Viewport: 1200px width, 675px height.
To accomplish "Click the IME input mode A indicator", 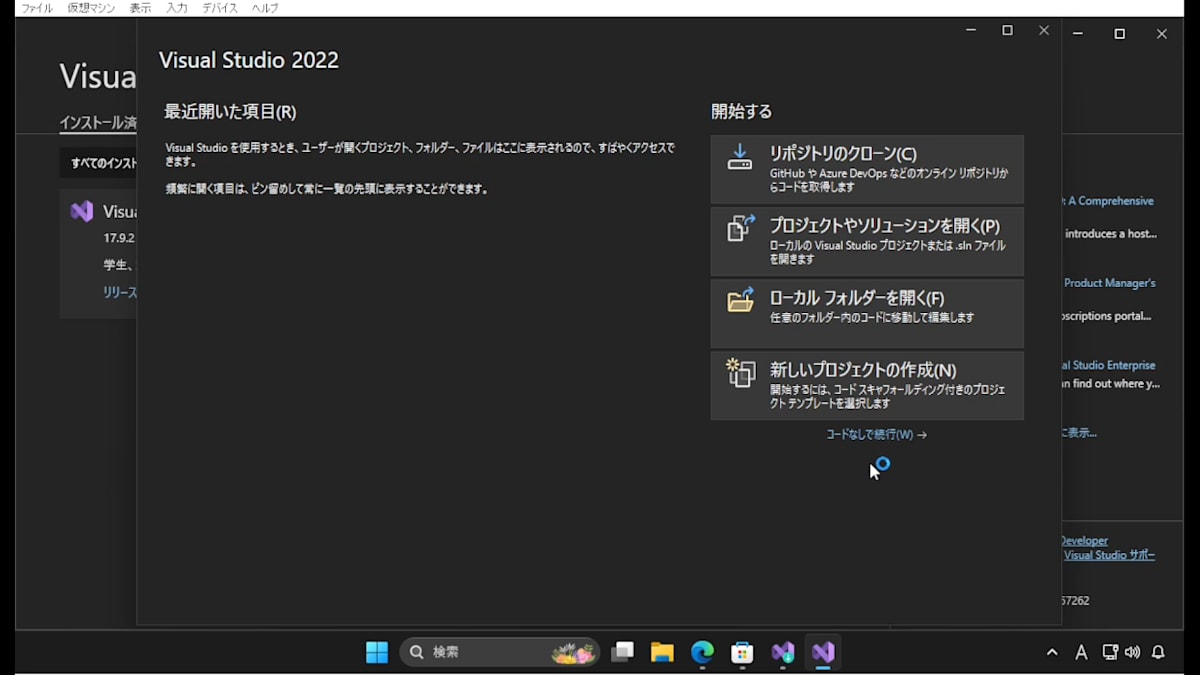I will coord(1081,652).
